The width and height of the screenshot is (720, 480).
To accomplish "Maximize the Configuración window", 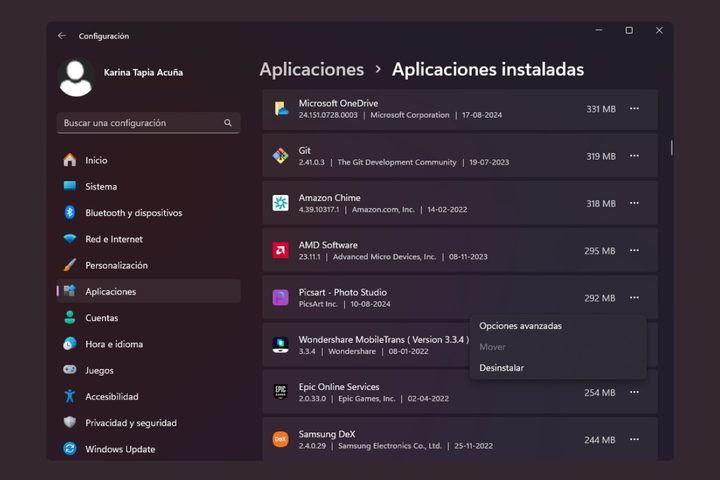I will tap(629, 30).
